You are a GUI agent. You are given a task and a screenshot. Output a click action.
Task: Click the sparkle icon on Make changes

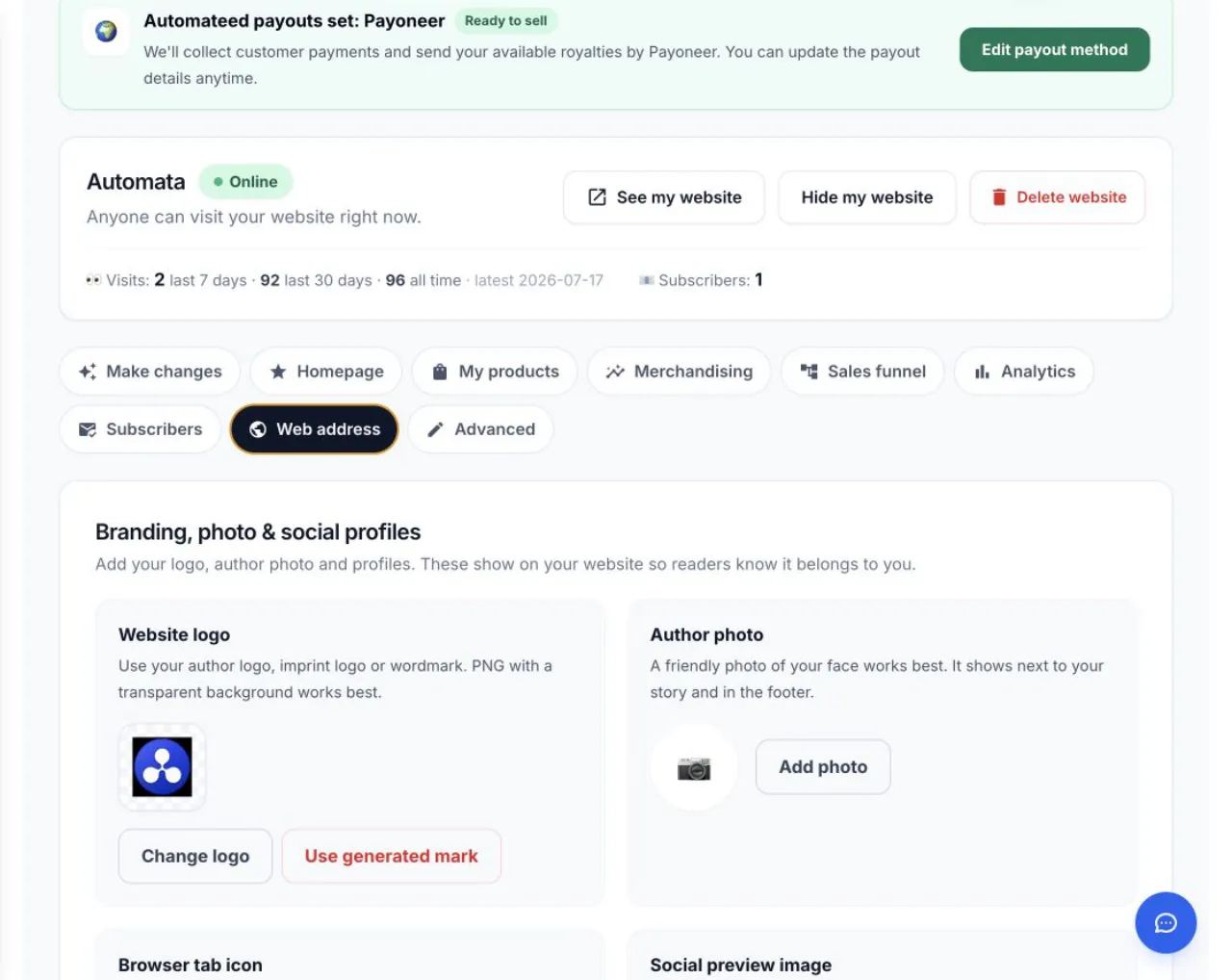point(88,372)
